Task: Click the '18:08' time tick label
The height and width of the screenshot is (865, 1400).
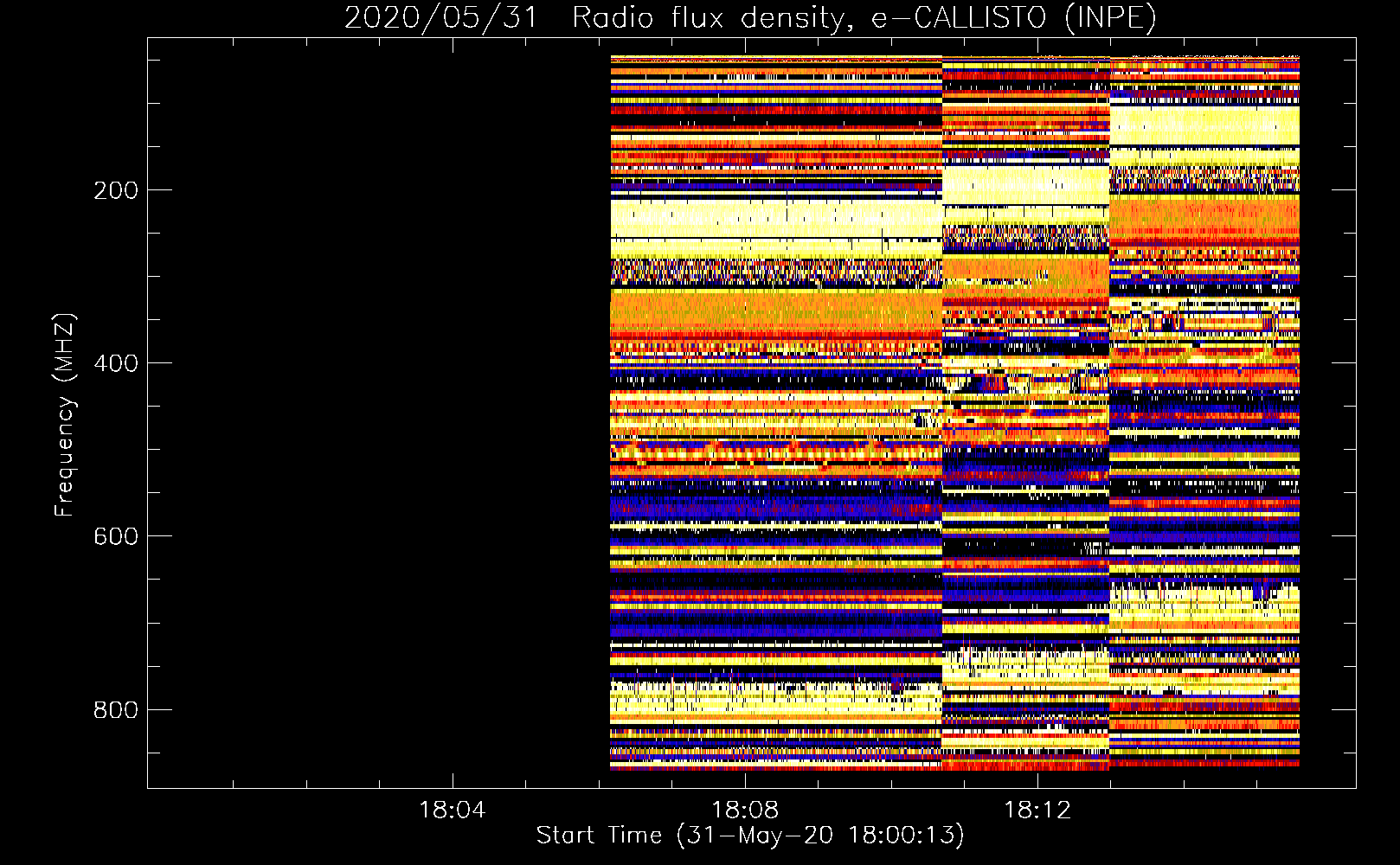Action: [x=745, y=810]
